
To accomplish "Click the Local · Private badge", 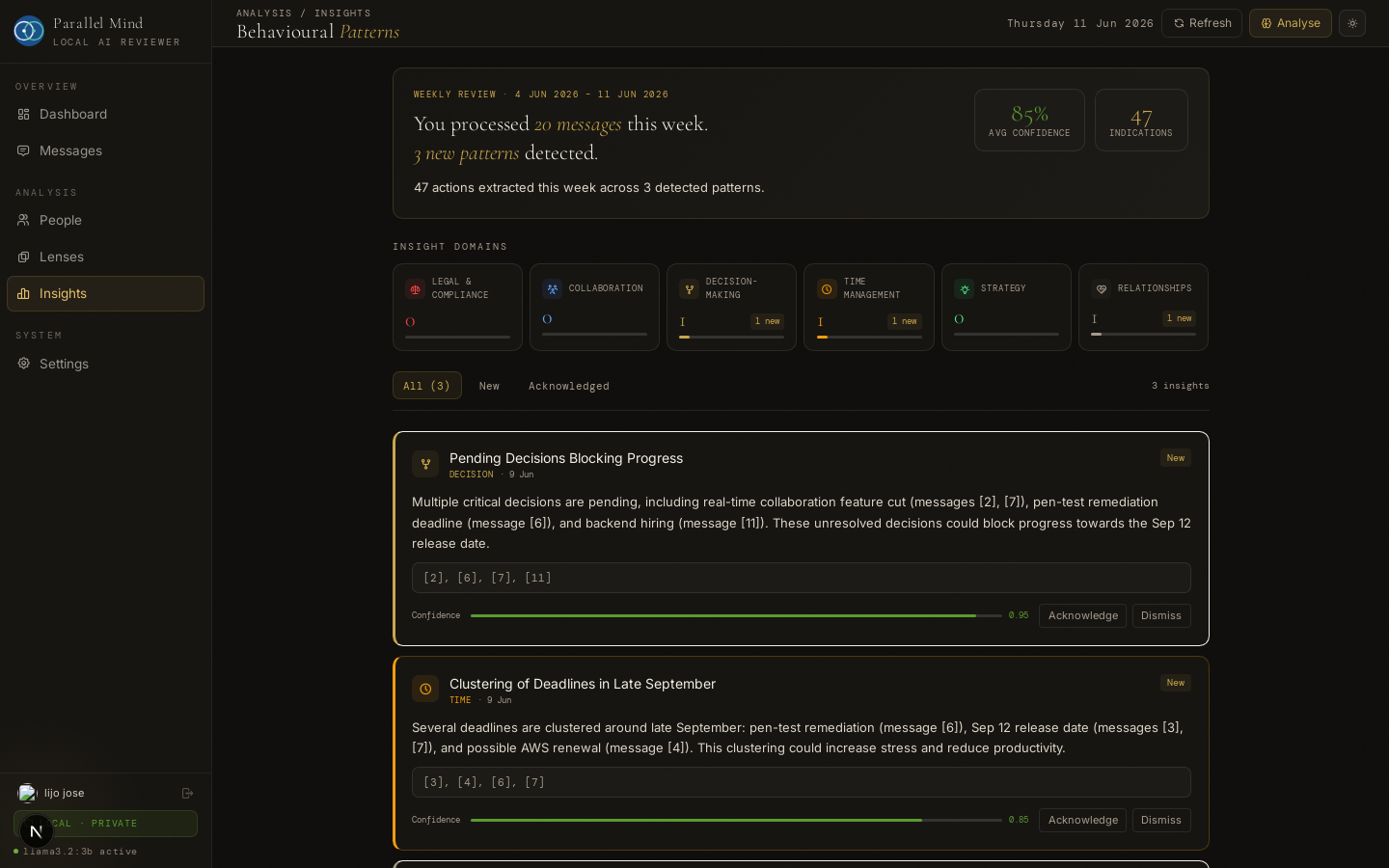I will pyautogui.click(x=105, y=824).
